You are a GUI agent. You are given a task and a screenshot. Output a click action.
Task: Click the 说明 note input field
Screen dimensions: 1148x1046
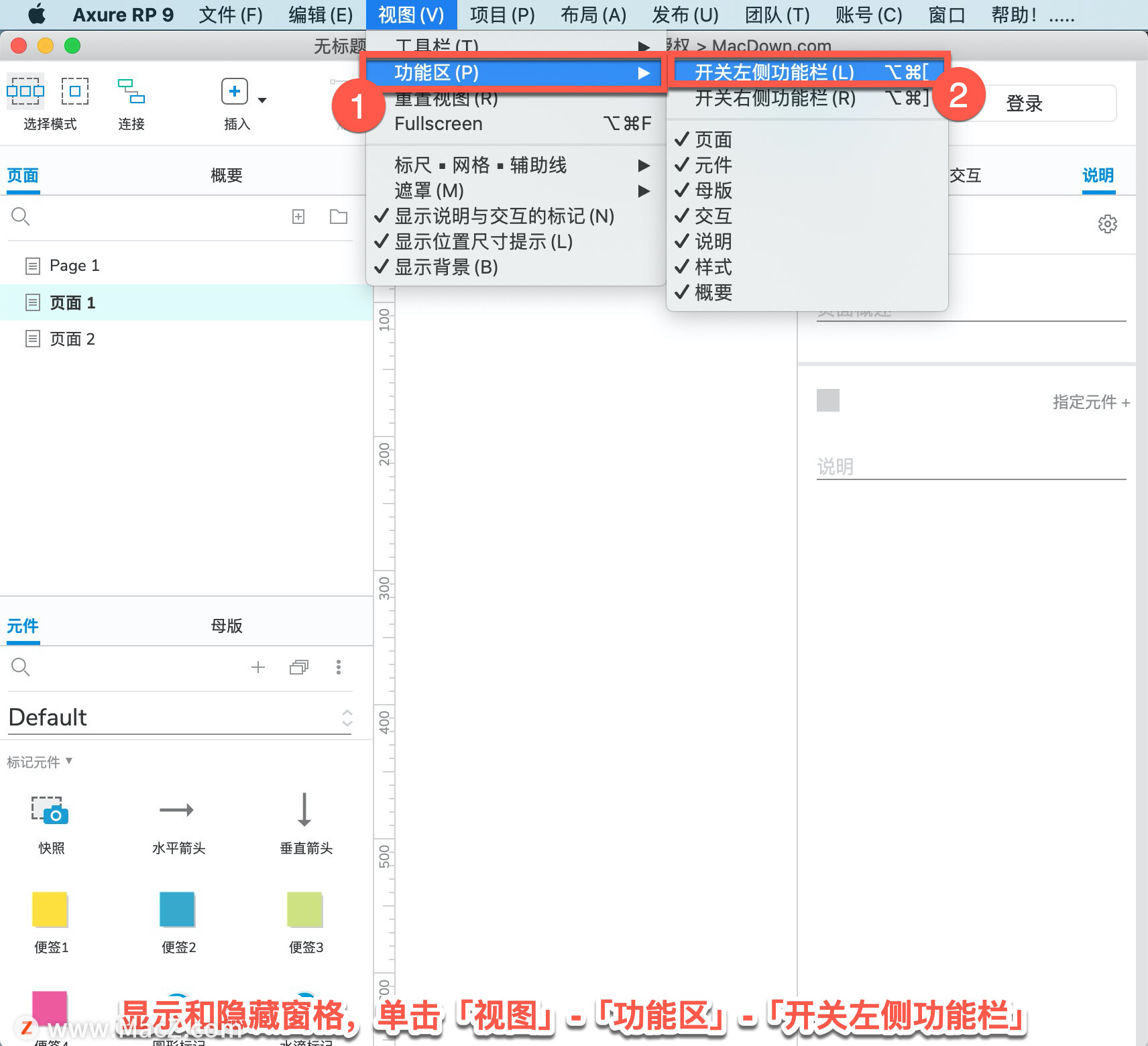pos(971,466)
